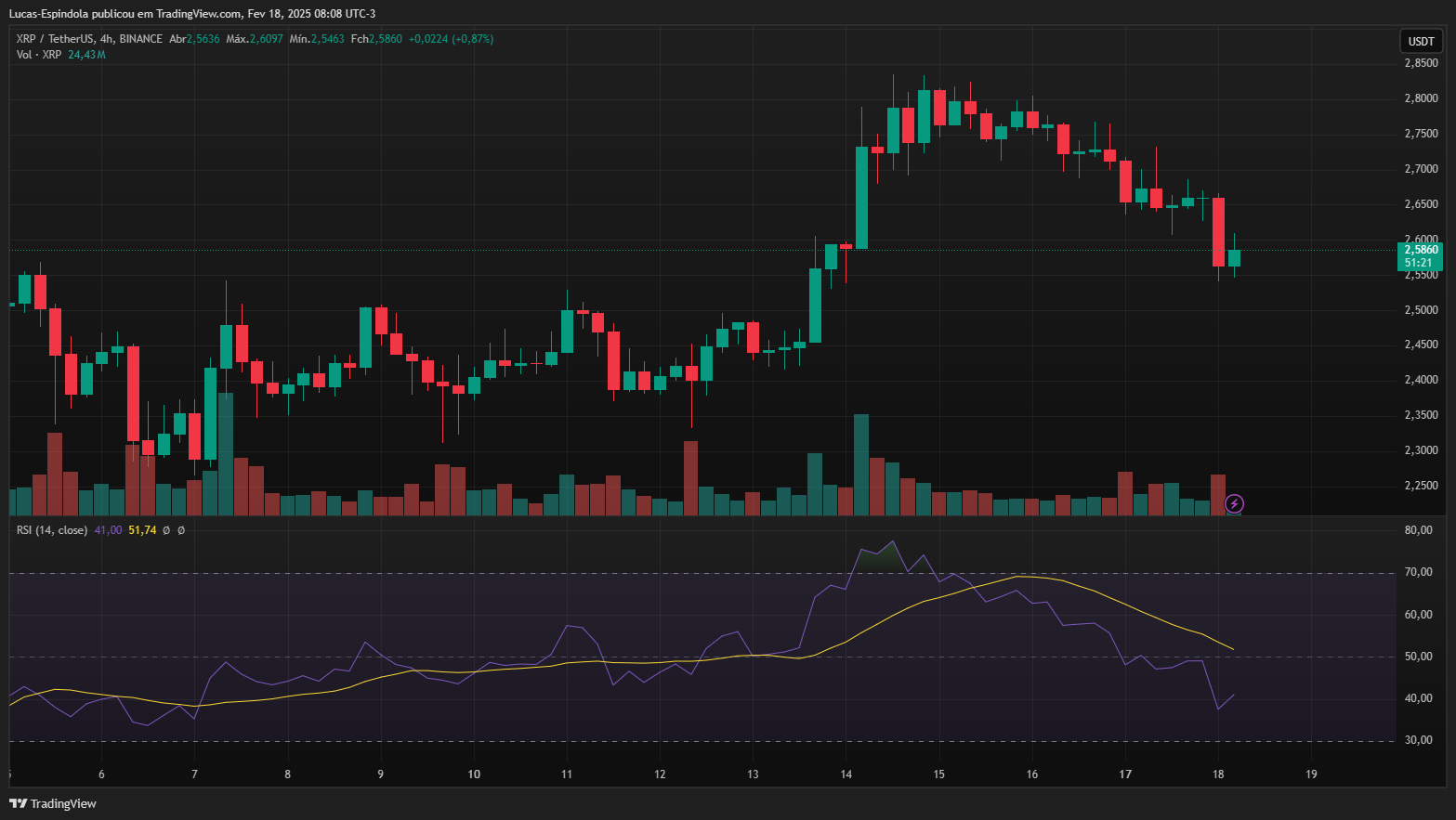Click the 70,00 level on the RSI scale

[x=1418, y=572]
